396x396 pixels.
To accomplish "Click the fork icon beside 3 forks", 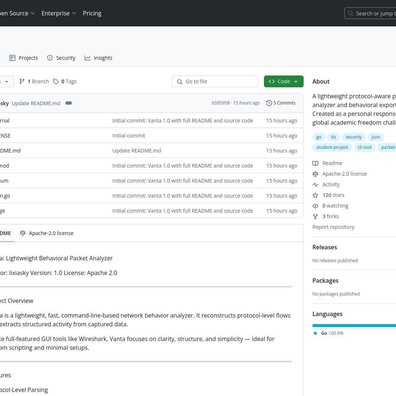I will coord(315,216).
